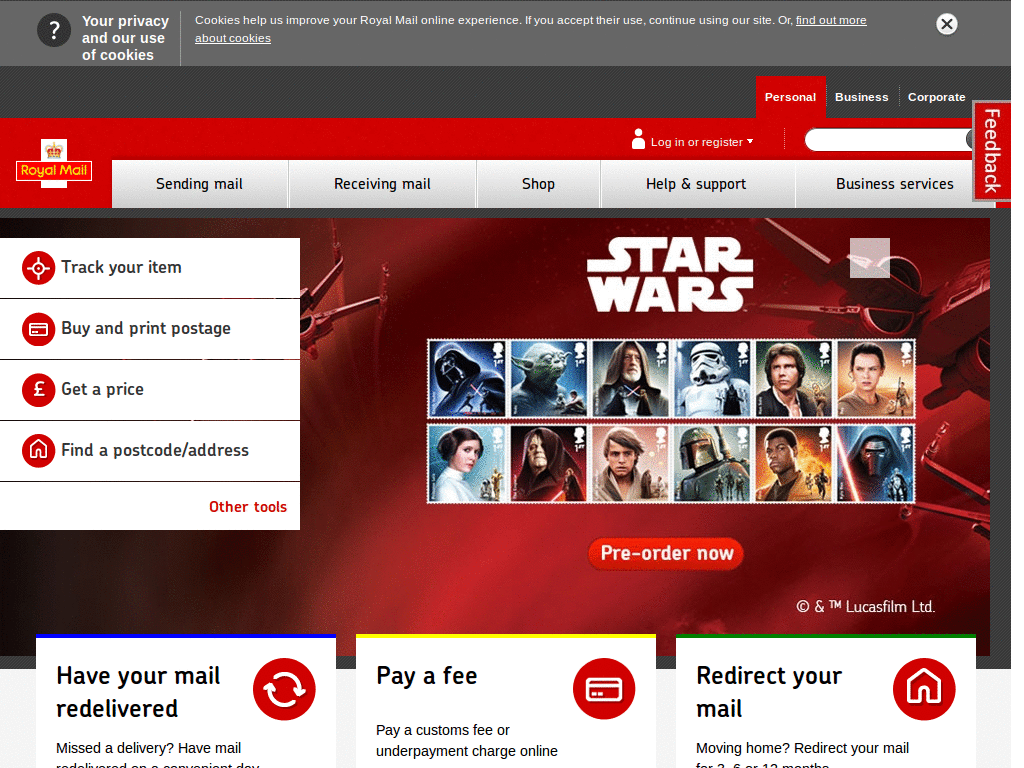The image size is (1024, 768).
Task: Click the Redirect your mail house icon
Action: pyautogui.click(x=924, y=689)
